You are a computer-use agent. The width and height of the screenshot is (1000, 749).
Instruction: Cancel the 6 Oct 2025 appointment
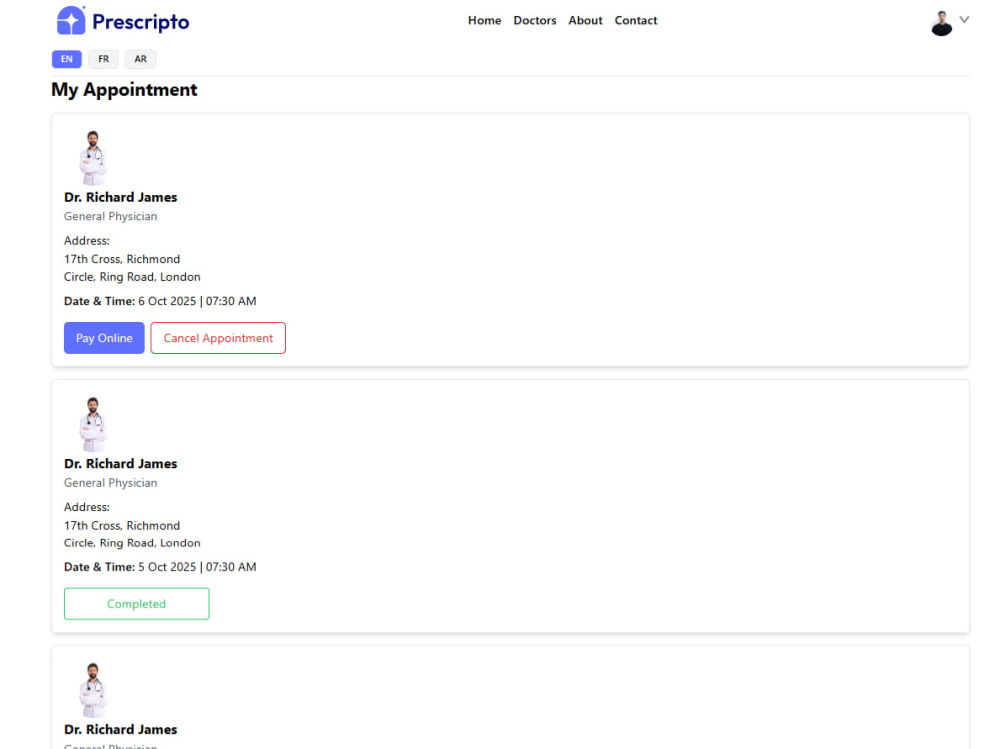point(218,337)
